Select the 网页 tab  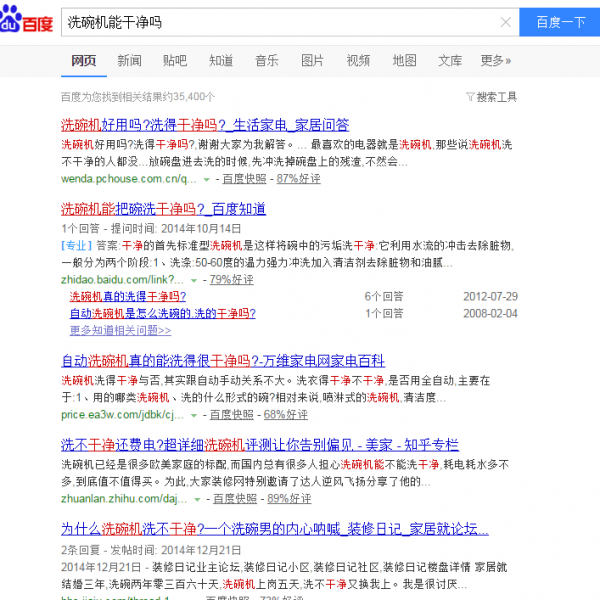pos(84,60)
